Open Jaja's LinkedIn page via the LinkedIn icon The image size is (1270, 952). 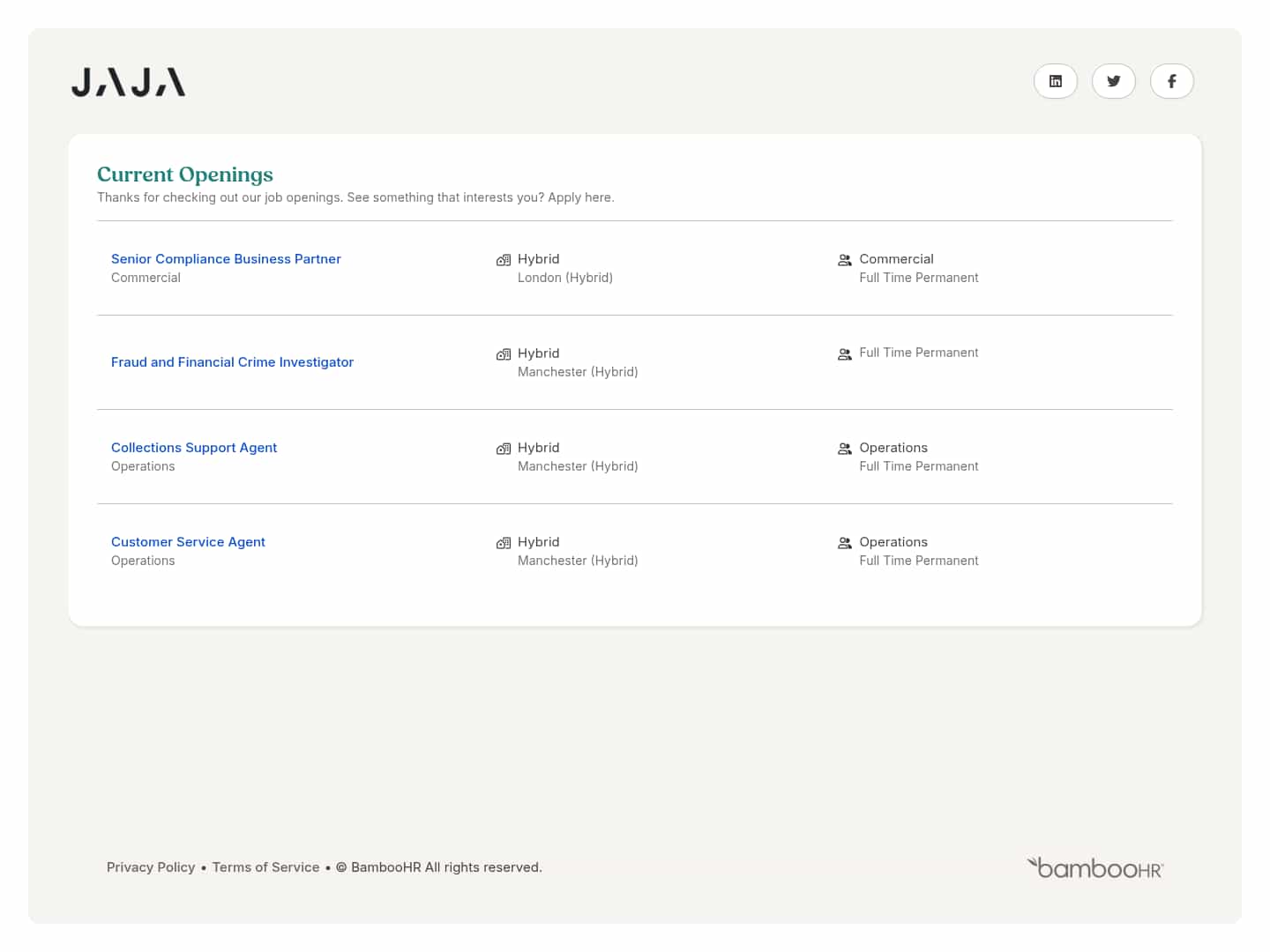pos(1056,81)
